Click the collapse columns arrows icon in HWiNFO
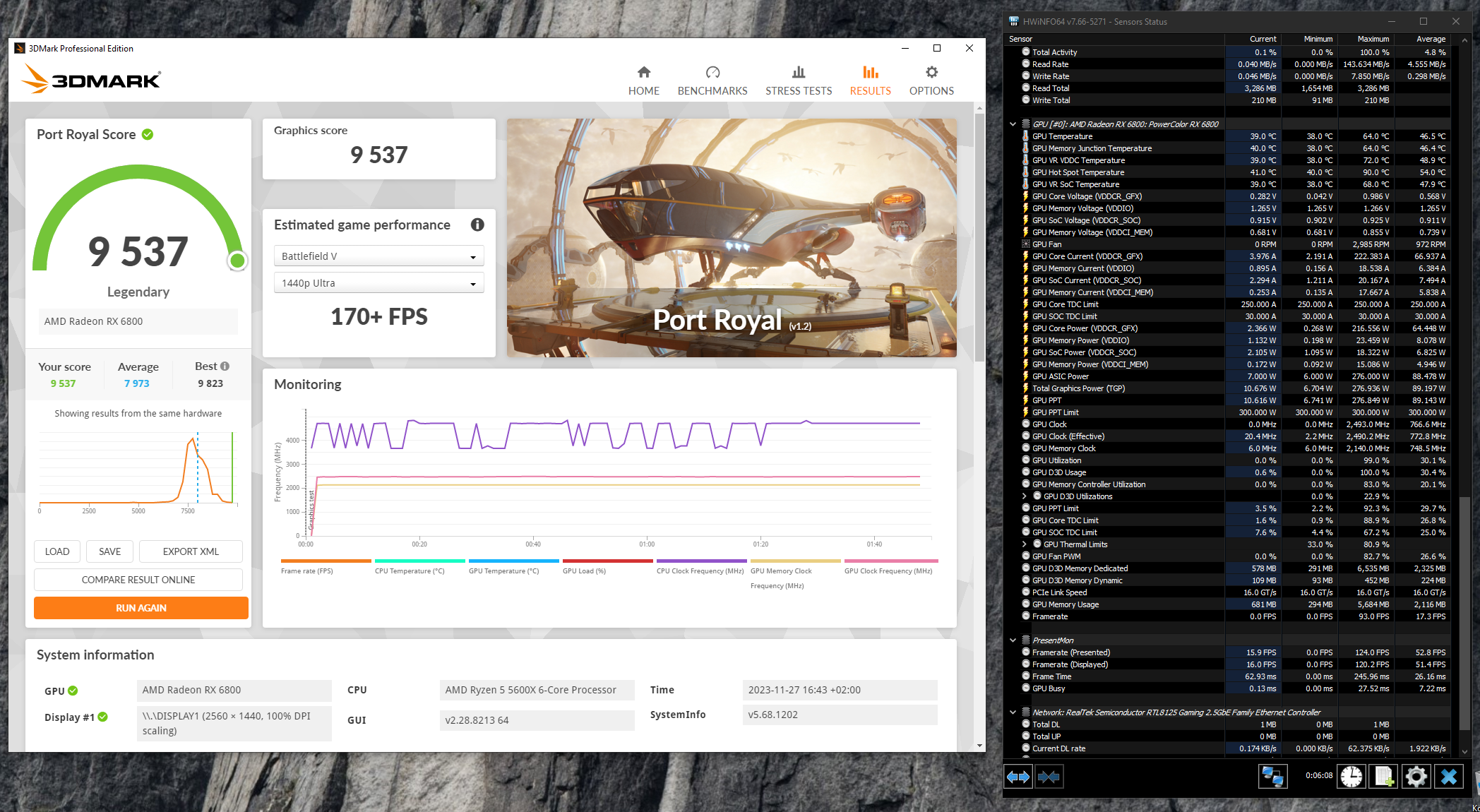Image resolution: width=1480 pixels, height=812 pixels. (x=1049, y=777)
